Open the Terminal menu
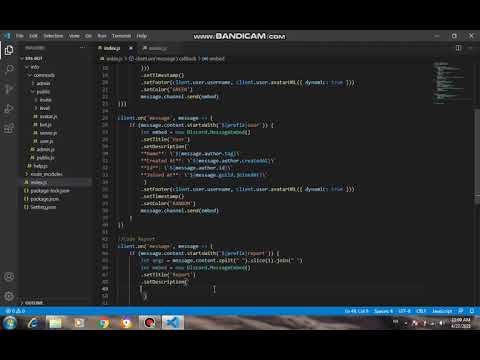The height and width of the screenshot is (360, 480). click(x=121, y=36)
